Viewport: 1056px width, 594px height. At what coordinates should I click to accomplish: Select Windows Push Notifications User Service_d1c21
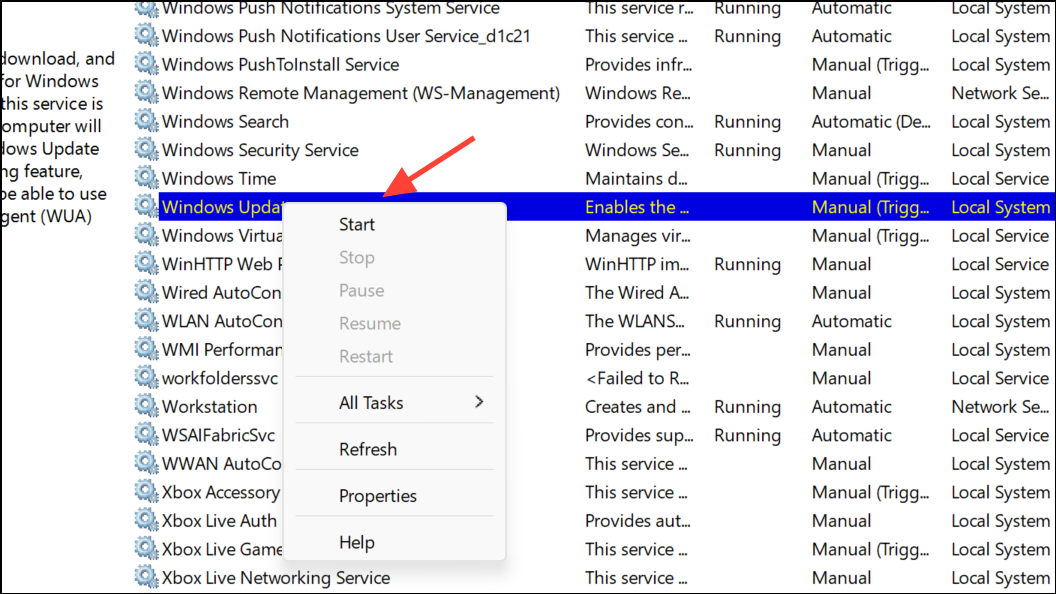[x=346, y=36]
